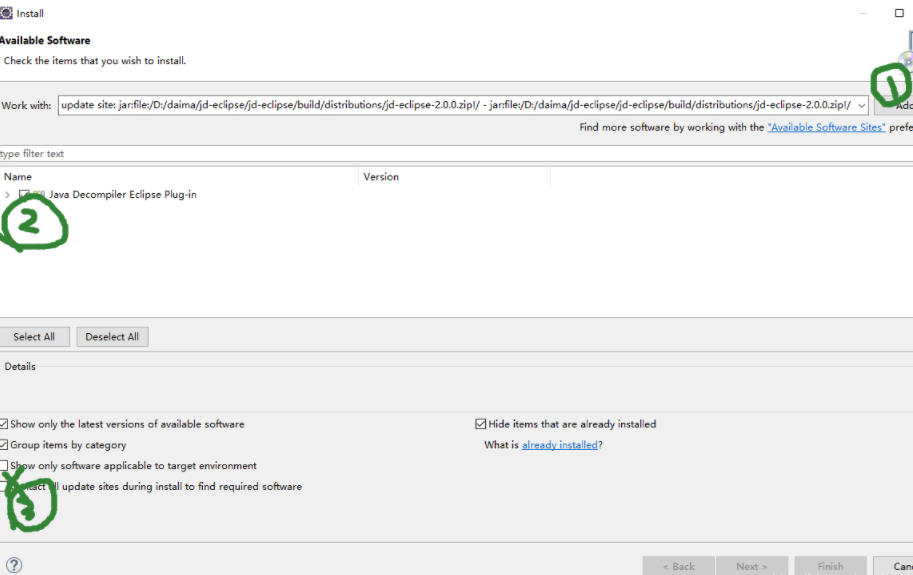Click the Install dialog title bar icon
This screenshot has width=913, height=575.
5,13
